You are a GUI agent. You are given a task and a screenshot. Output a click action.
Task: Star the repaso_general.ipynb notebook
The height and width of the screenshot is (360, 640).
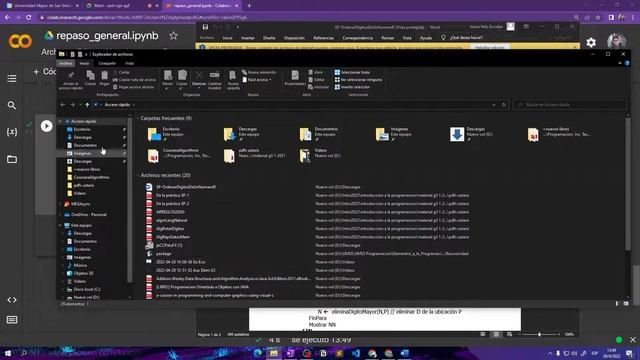pos(173,36)
